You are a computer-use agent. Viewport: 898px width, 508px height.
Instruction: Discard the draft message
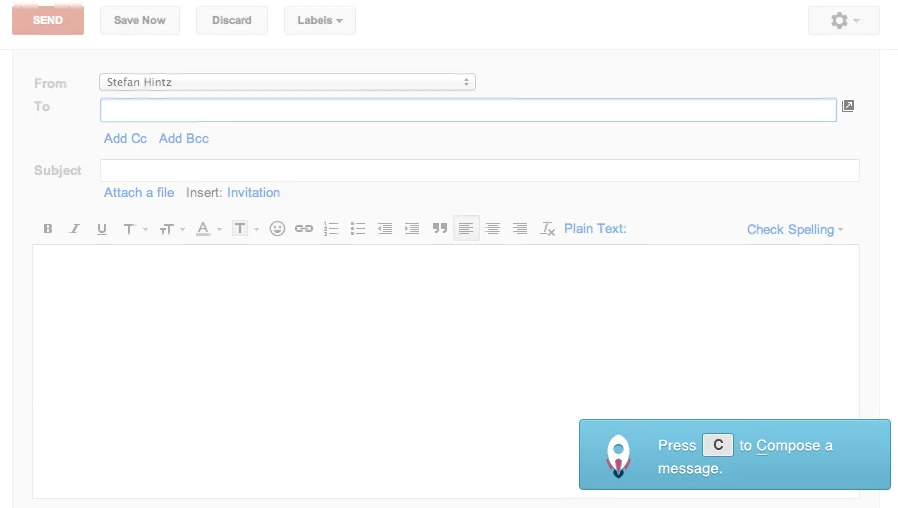point(232,20)
